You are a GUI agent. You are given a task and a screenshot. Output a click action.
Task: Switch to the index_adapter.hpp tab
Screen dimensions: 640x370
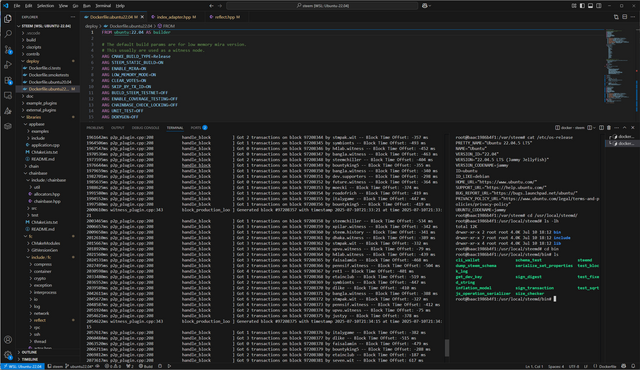coord(173,17)
